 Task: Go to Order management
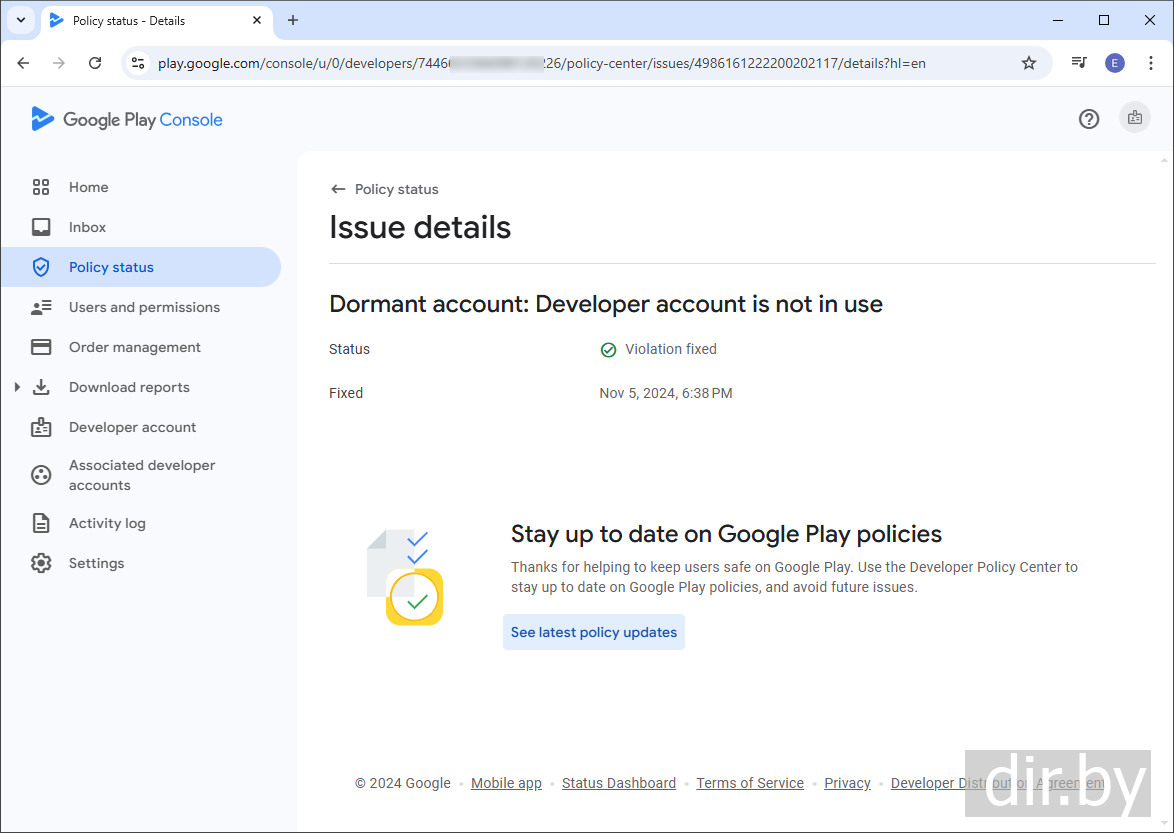click(x=134, y=347)
